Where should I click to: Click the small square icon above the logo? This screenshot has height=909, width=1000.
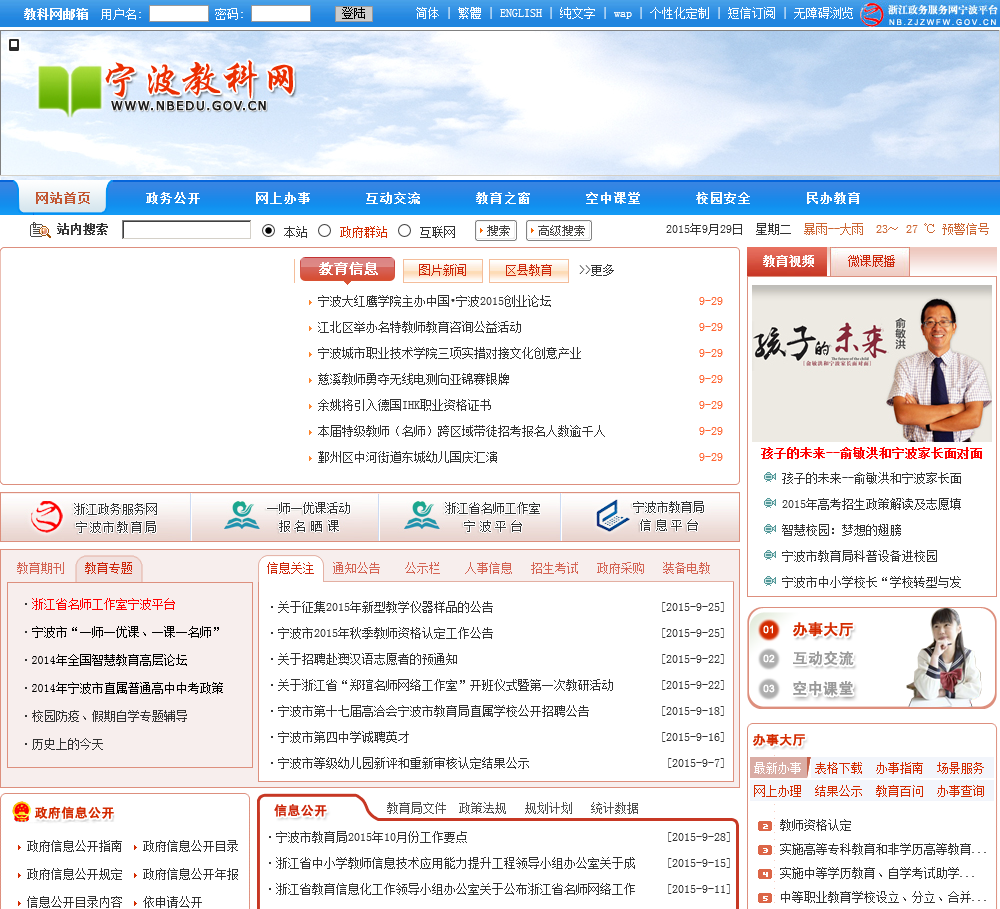pyautogui.click(x=14, y=45)
